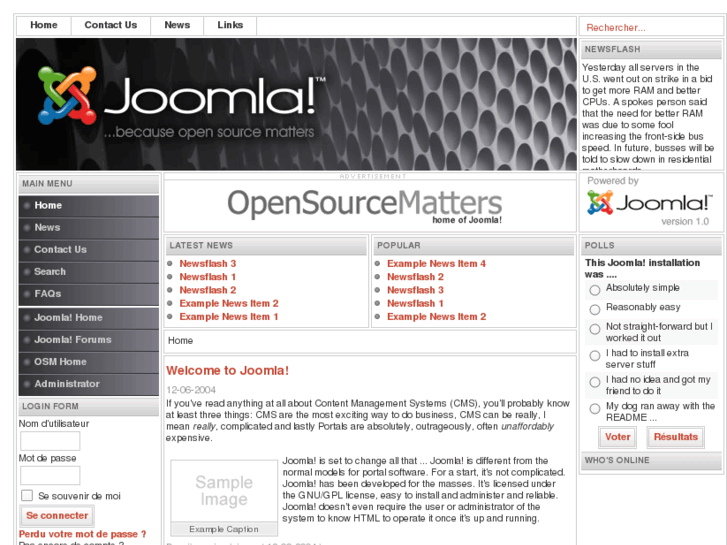Click the Résultats button in the poll
The width and height of the screenshot is (727, 545).
click(x=676, y=437)
